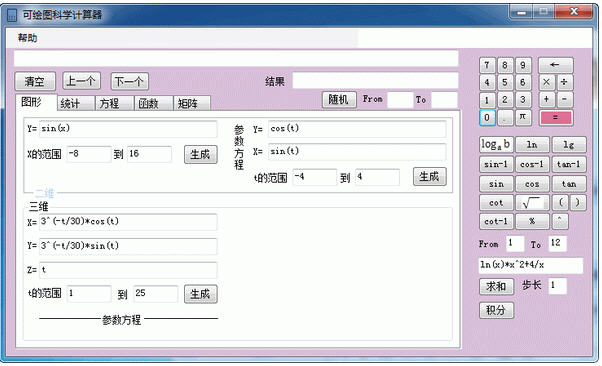Click number key 3

(x=523, y=99)
